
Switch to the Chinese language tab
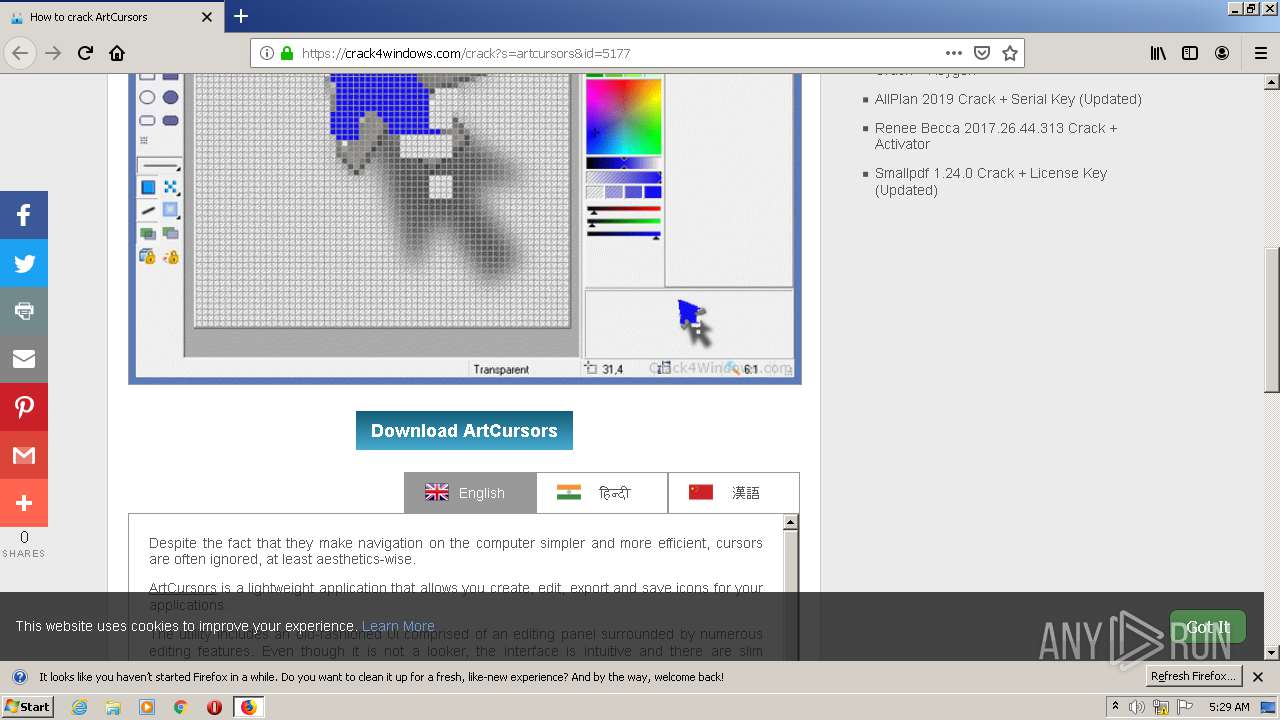click(x=734, y=493)
